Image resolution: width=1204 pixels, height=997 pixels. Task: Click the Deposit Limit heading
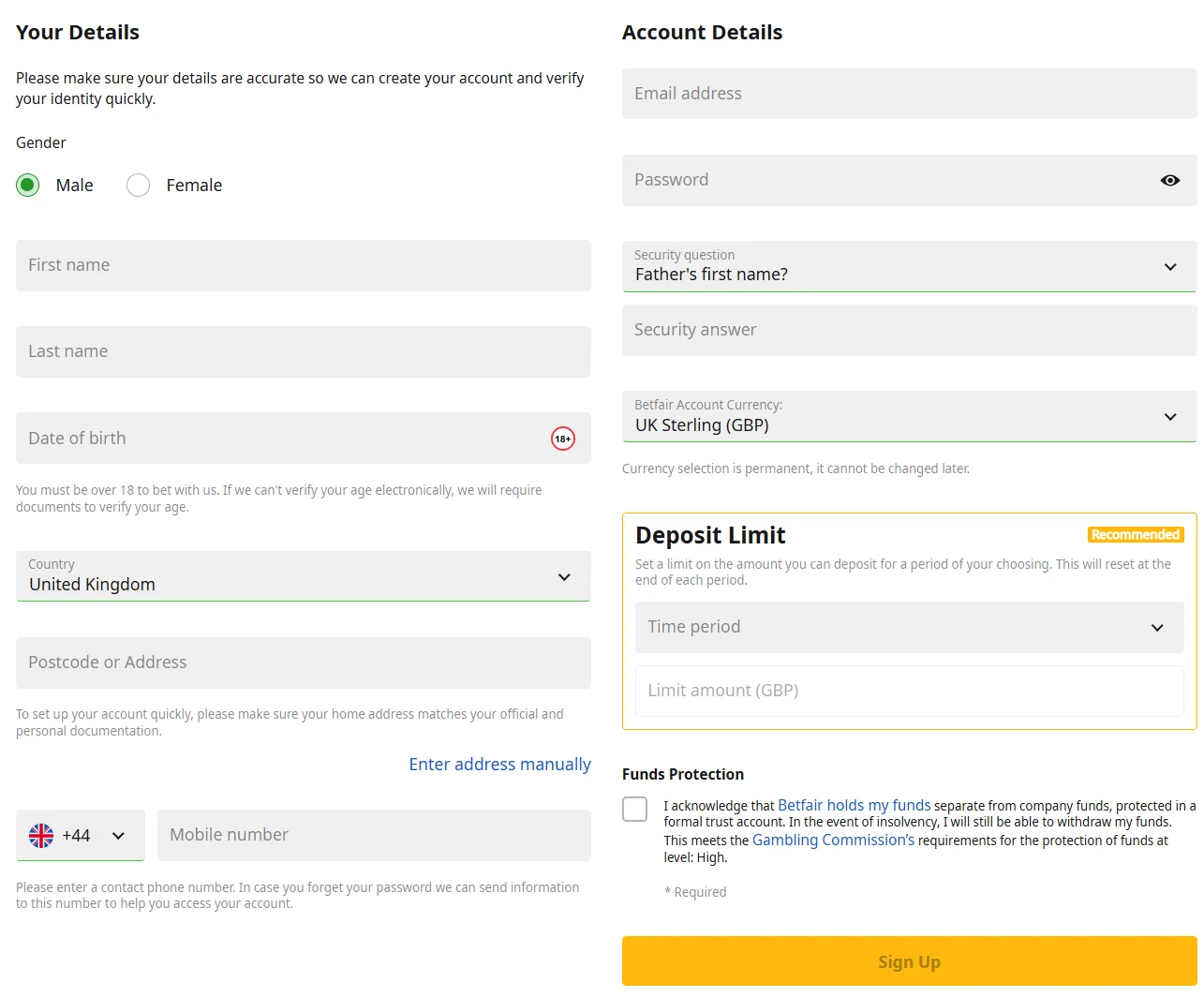(710, 536)
